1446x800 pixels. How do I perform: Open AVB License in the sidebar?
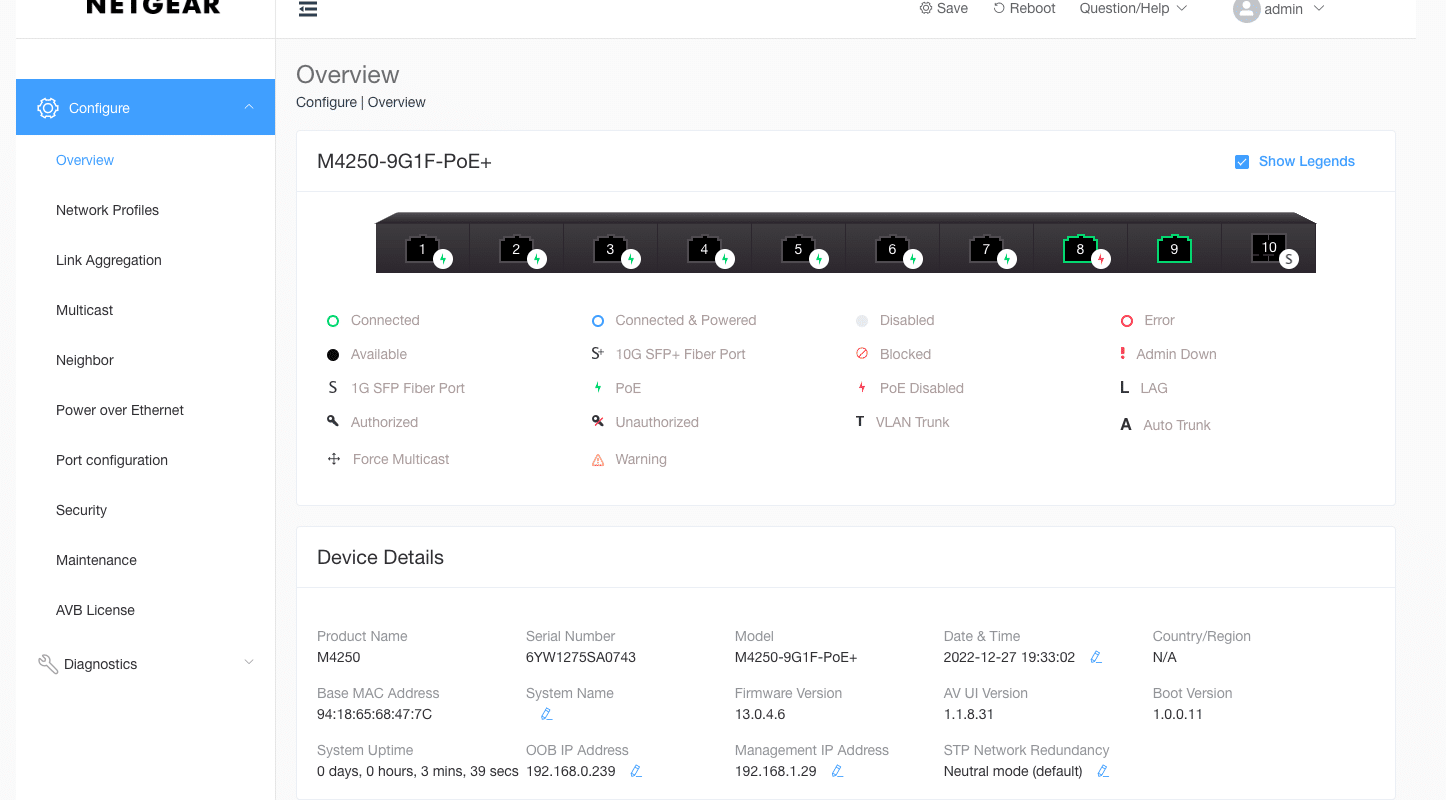coord(95,610)
